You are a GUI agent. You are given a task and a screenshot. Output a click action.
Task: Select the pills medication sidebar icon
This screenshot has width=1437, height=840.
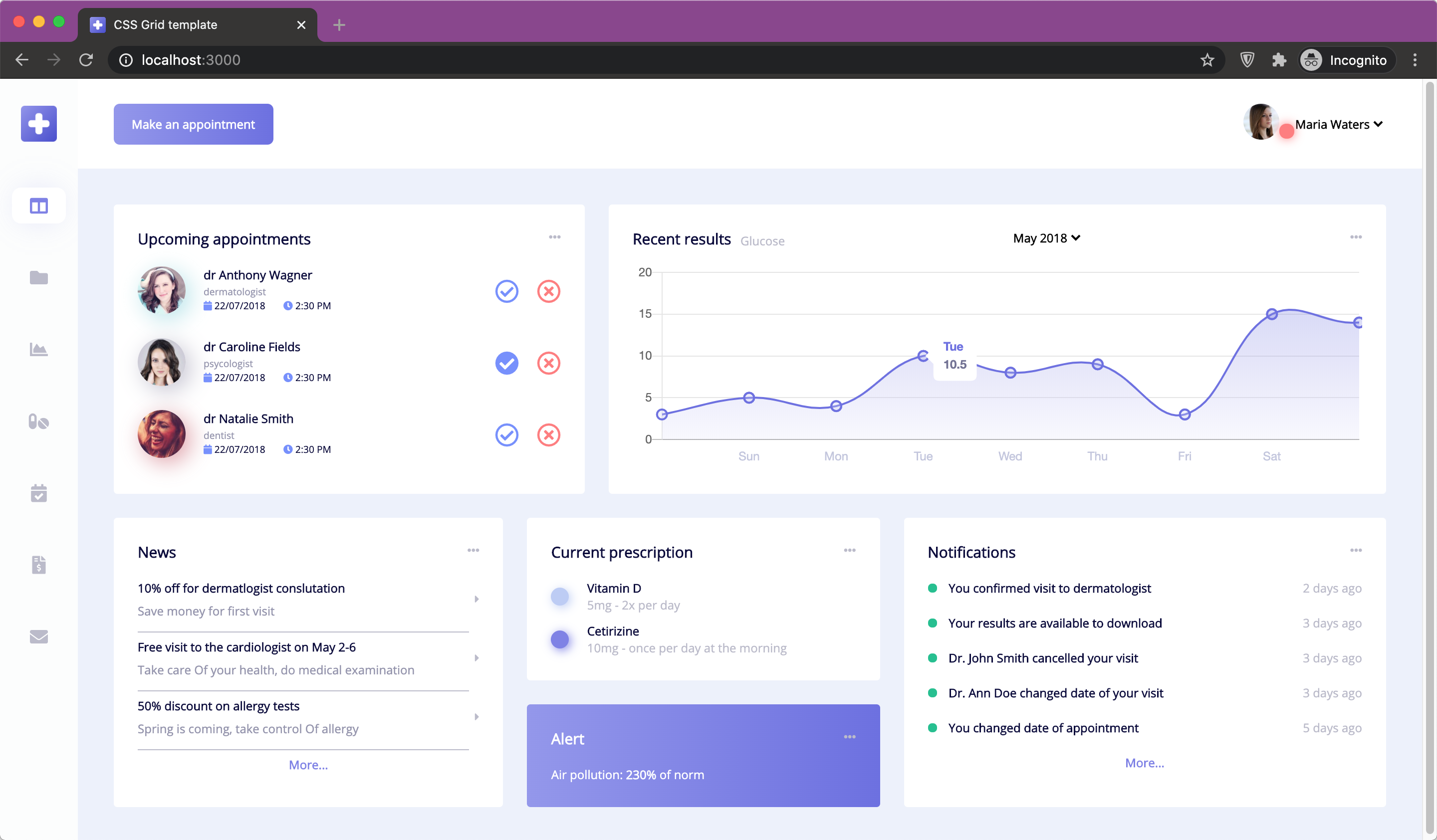[39, 421]
